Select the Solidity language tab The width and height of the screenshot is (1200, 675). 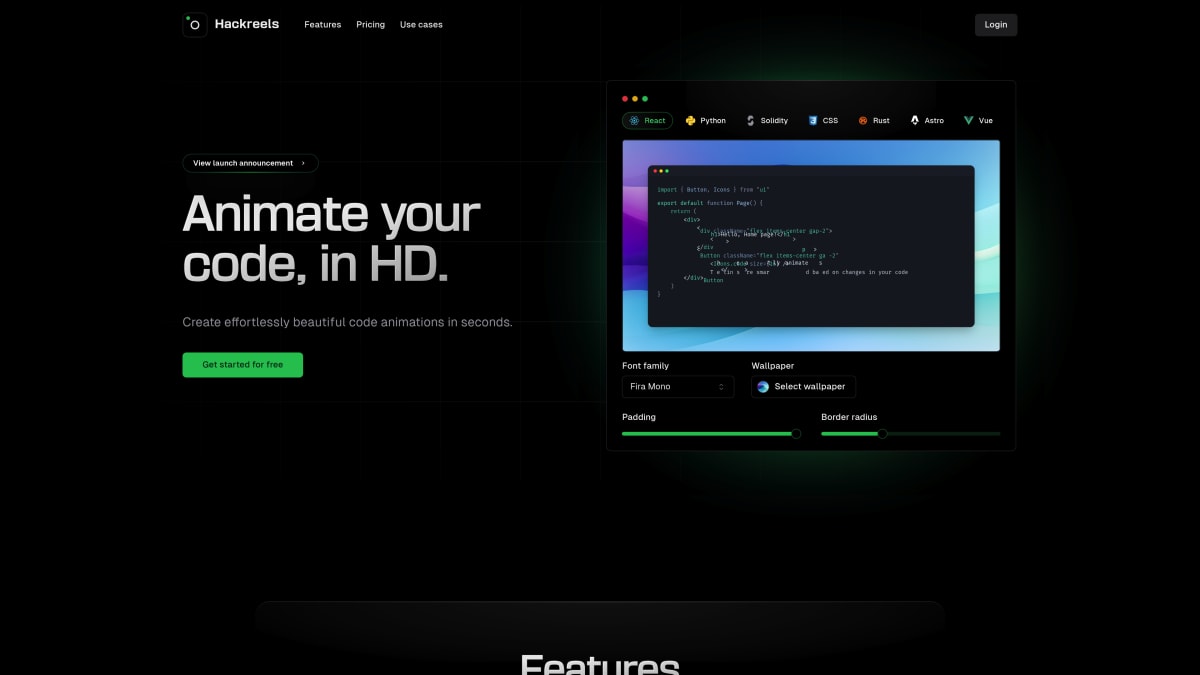click(767, 120)
